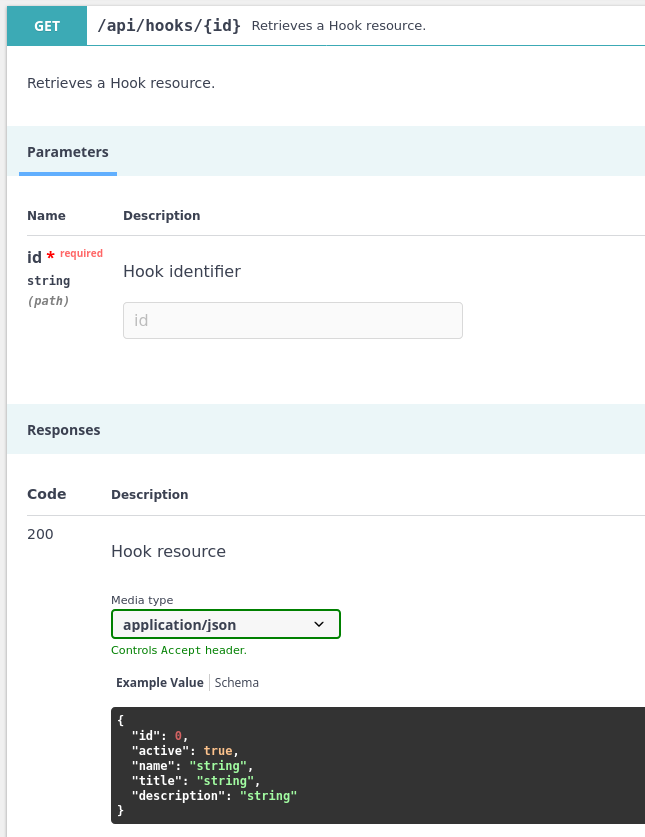Click the Hook resource response description
The image size is (645, 837).
[168, 551]
